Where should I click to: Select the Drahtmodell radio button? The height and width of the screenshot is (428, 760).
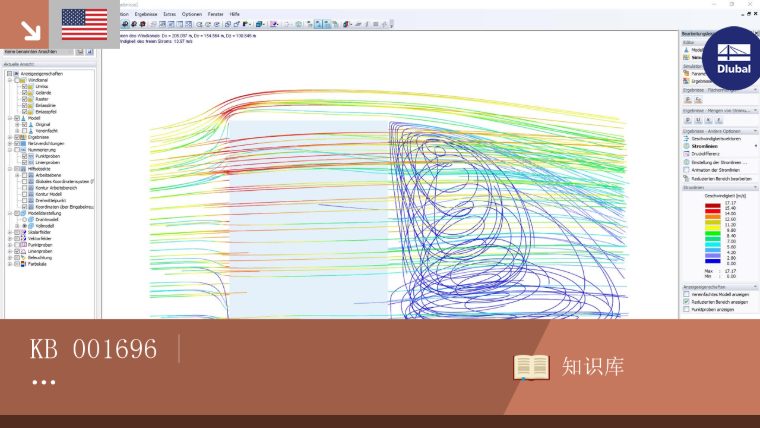point(24,220)
